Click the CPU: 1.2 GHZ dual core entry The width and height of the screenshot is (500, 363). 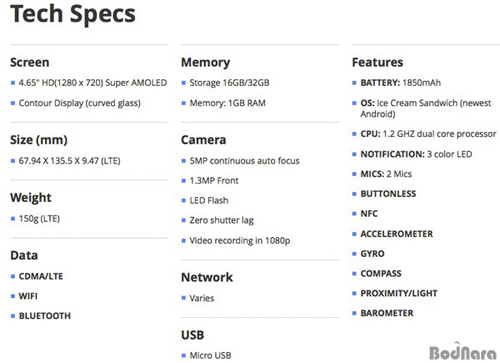coord(428,134)
